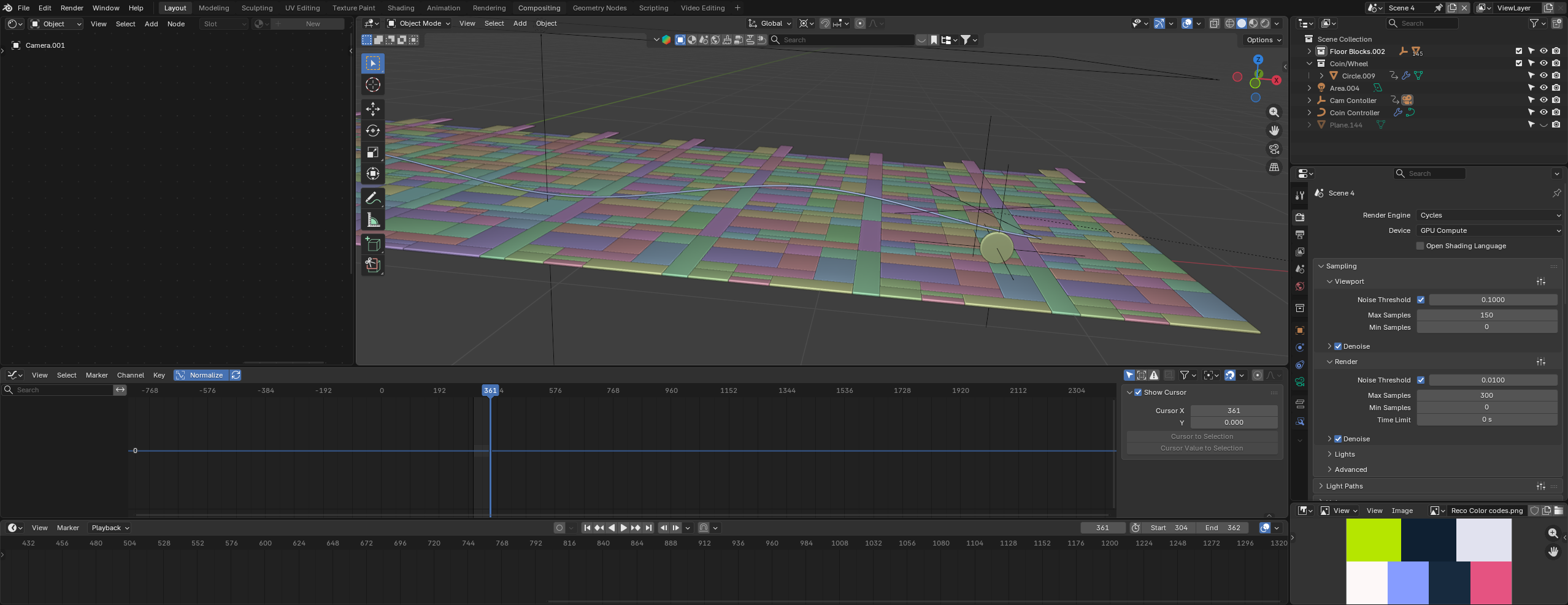This screenshot has width=1568, height=605.
Task: Toggle camera view in viewport
Action: (1274, 149)
